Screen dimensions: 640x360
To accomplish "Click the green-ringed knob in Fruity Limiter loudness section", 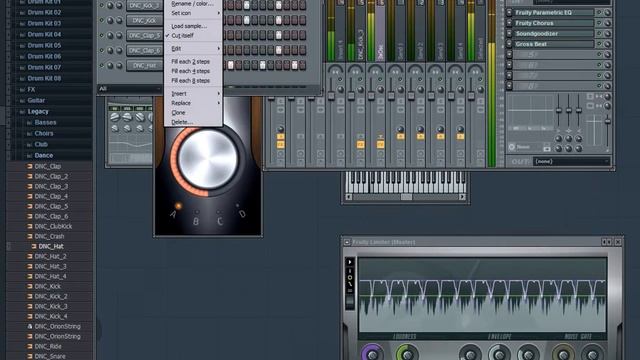I will pyautogui.click(x=407, y=354).
